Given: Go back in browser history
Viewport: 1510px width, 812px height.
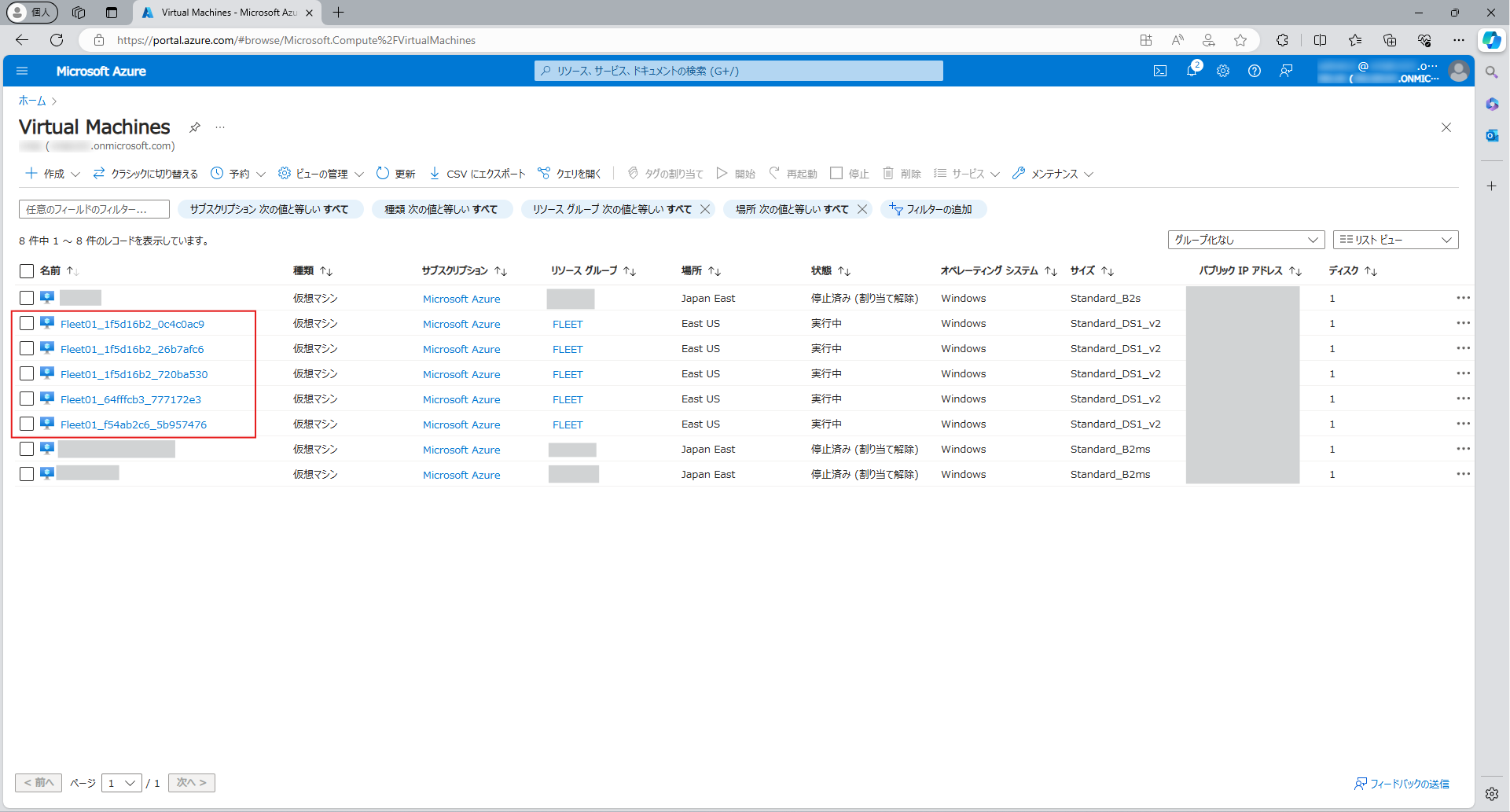Looking at the screenshot, I should pos(22,40).
